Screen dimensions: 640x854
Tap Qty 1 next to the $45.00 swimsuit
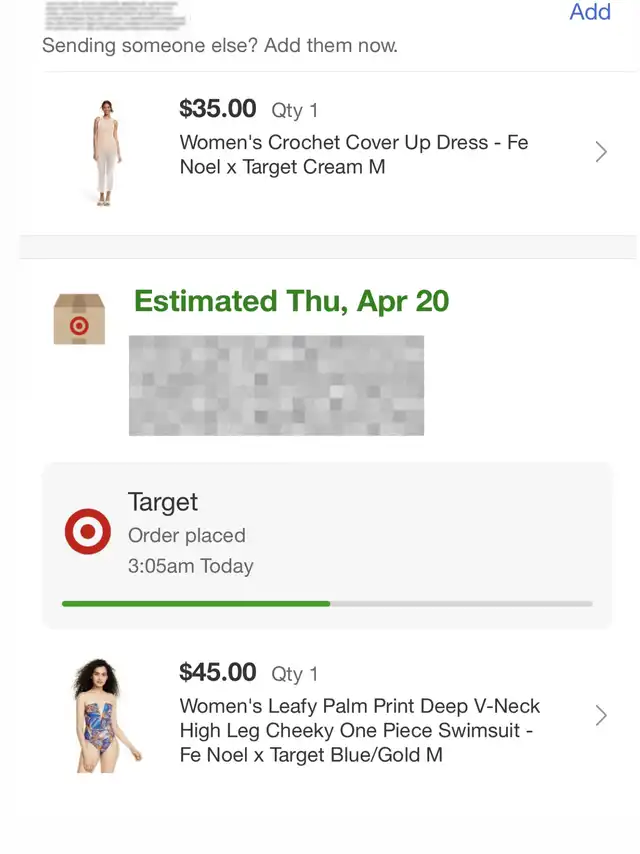tap(295, 674)
